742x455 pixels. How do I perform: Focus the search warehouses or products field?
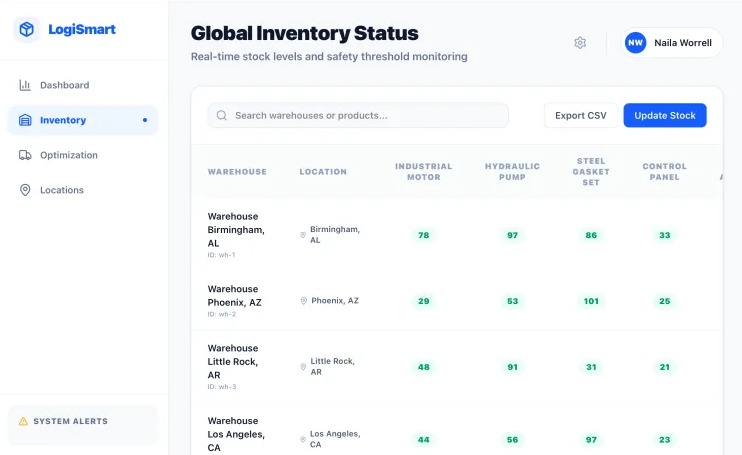(x=358, y=115)
